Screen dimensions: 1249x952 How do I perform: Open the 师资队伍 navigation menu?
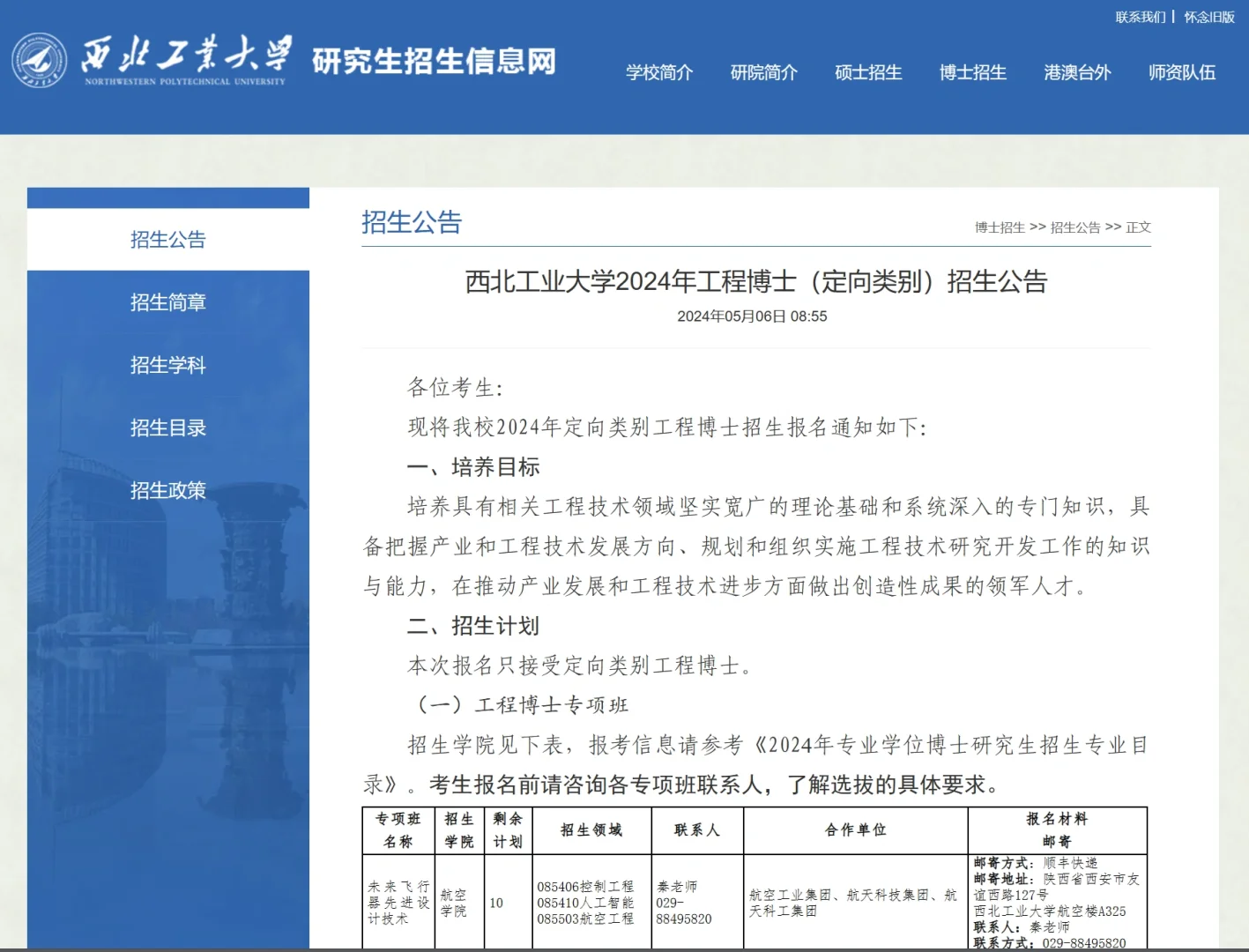pyautogui.click(x=1182, y=72)
